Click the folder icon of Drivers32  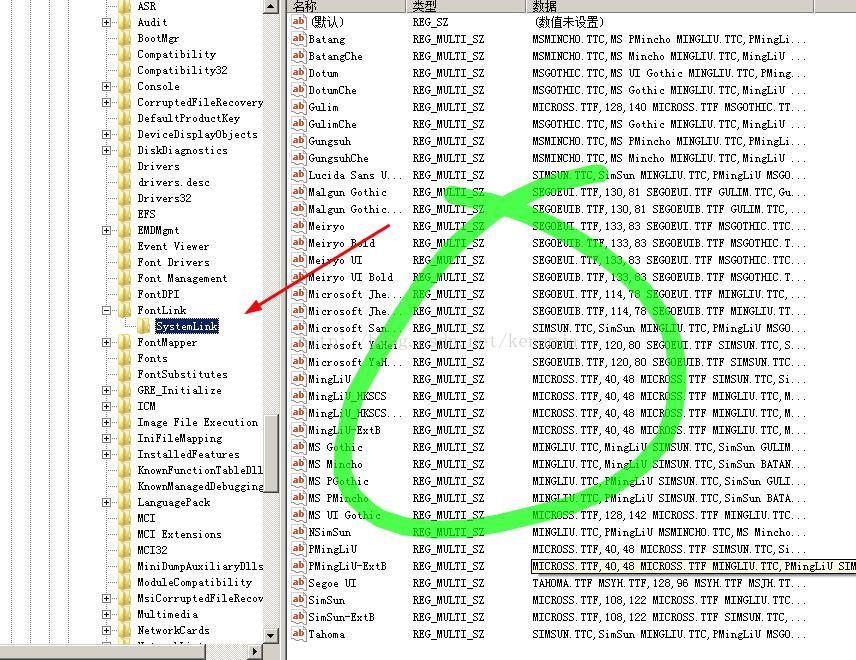[x=125, y=198]
